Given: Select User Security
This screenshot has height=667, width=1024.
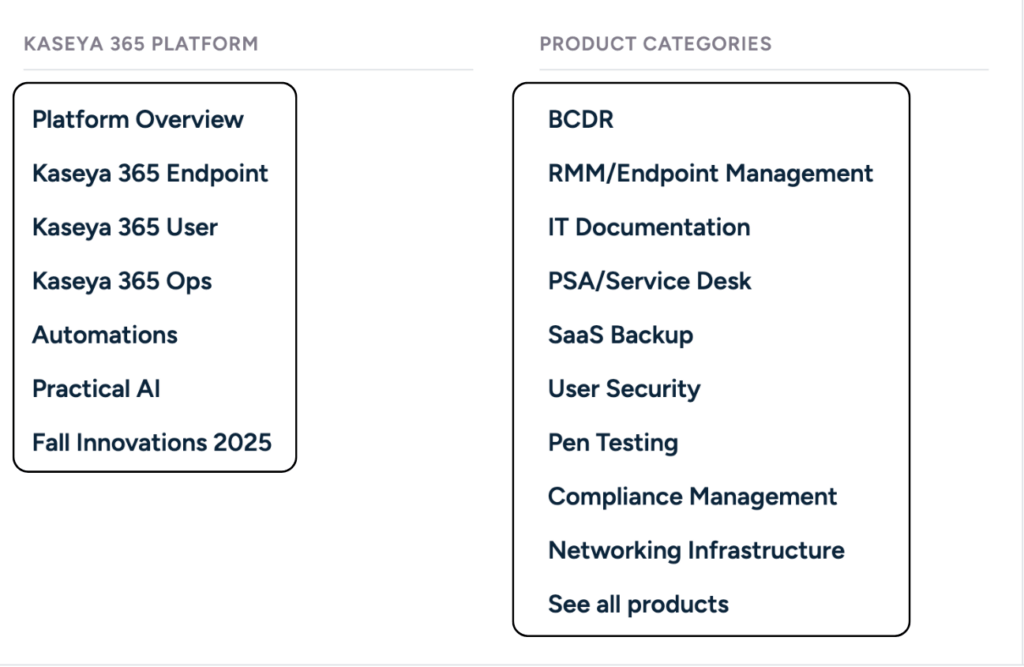Looking at the screenshot, I should [624, 390].
